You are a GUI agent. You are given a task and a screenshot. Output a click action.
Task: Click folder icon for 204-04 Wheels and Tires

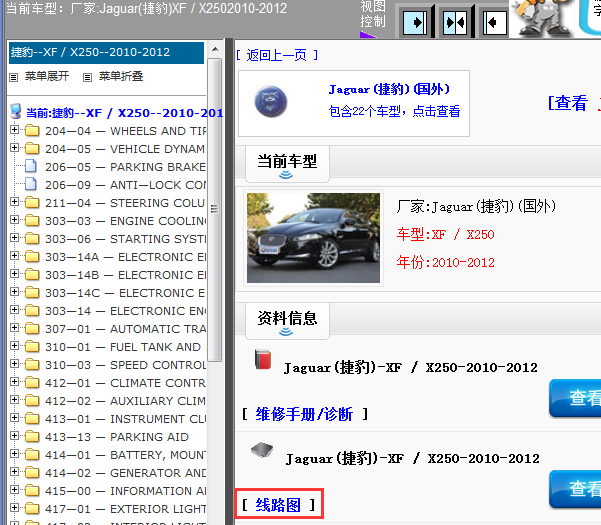click(x=32, y=131)
